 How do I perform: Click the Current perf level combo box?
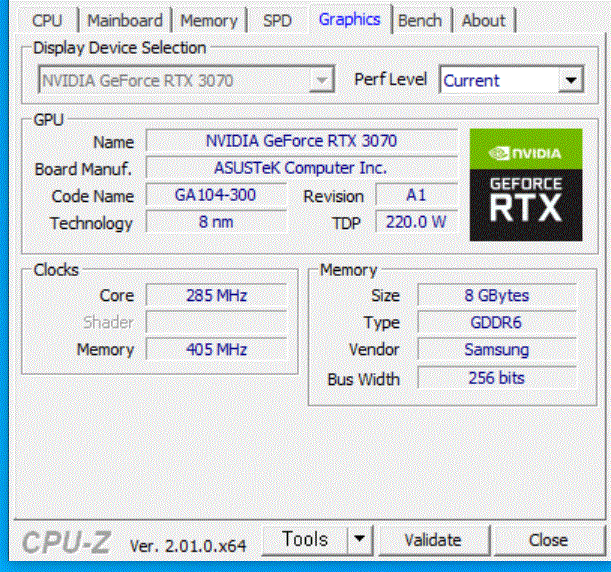(x=511, y=80)
